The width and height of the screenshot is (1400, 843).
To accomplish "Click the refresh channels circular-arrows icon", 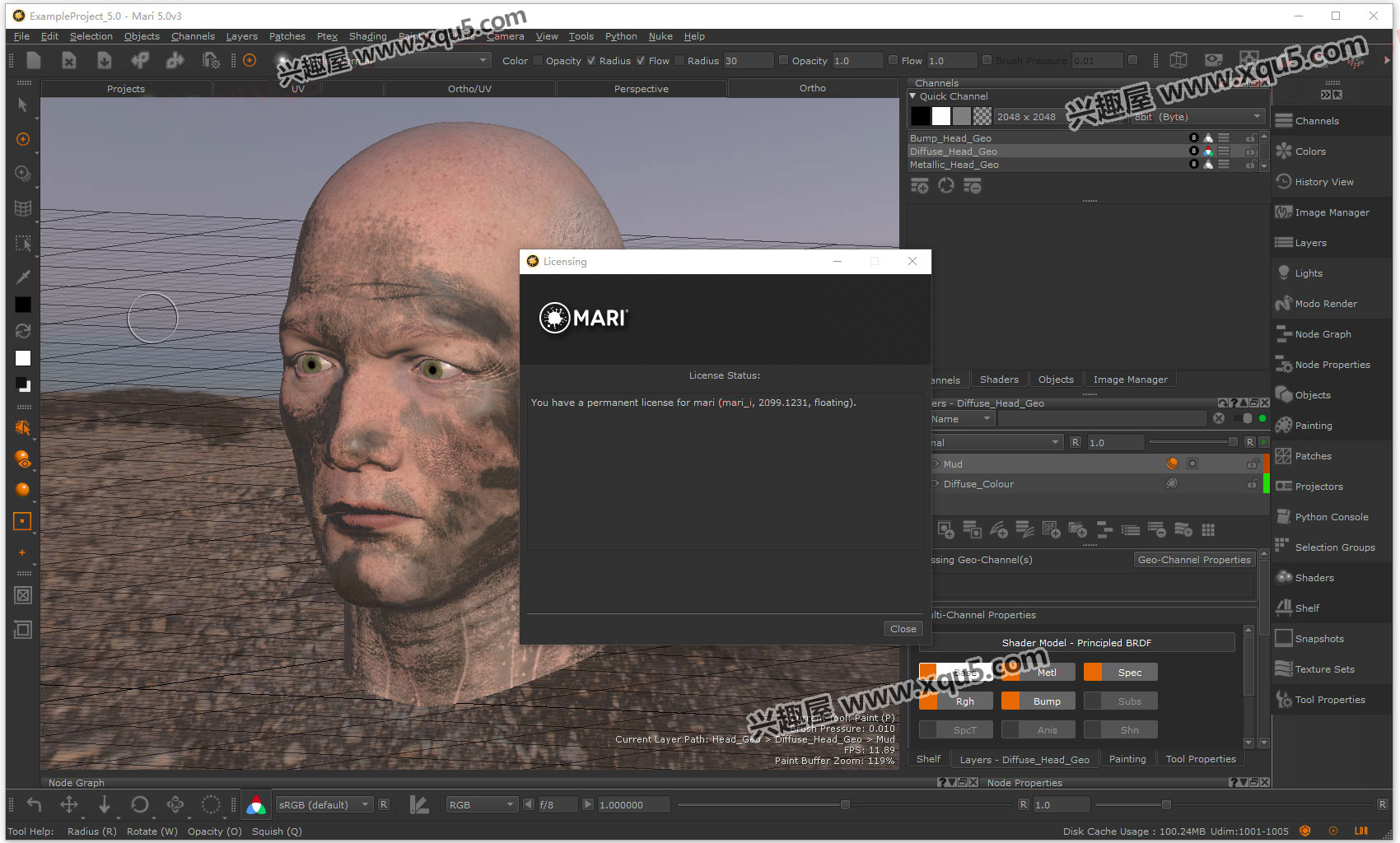I will coord(946,186).
